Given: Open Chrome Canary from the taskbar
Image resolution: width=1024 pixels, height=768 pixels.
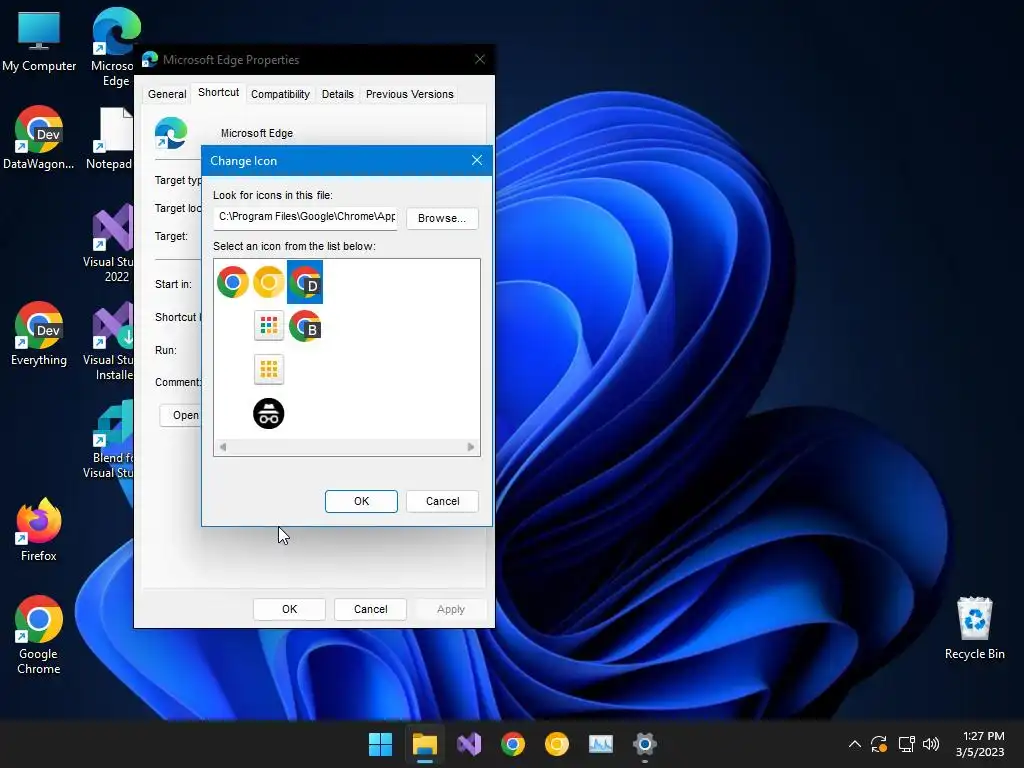Looking at the screenshot, I should (556, 744).
